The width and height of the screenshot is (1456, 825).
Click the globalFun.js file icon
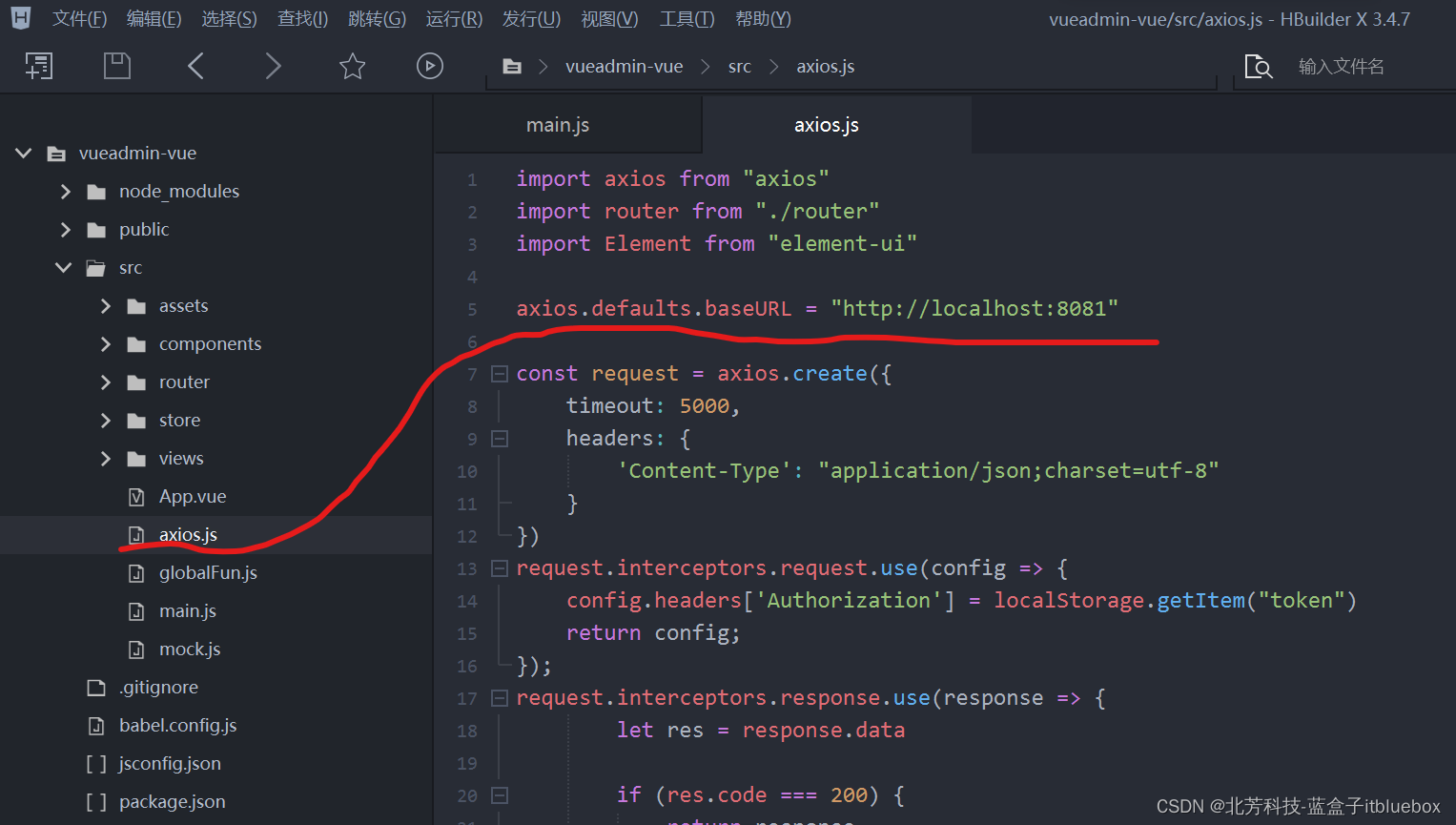click(x=136, y=573)
